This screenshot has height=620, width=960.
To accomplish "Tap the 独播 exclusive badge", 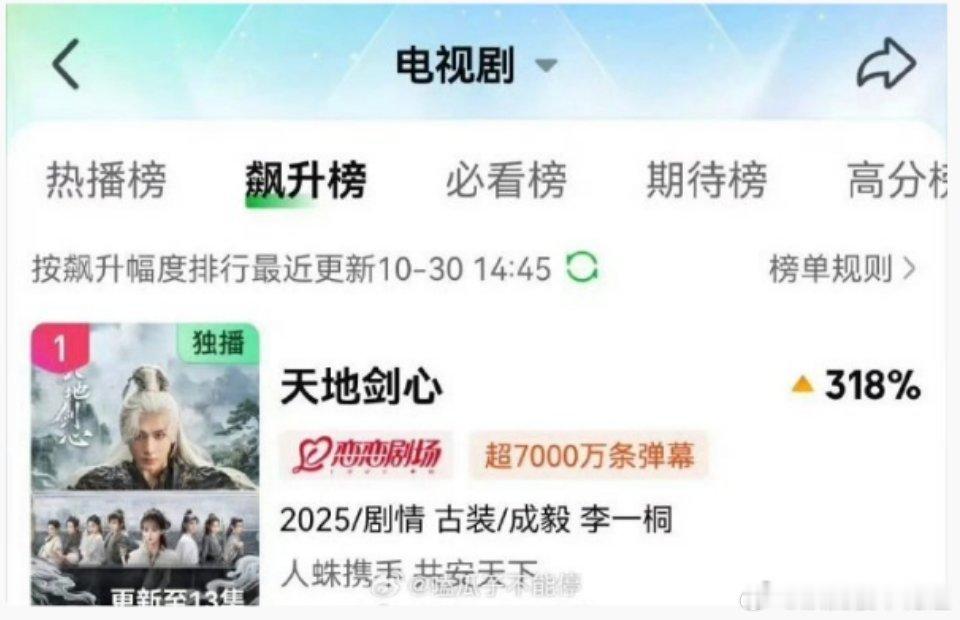I will (218, 342).
